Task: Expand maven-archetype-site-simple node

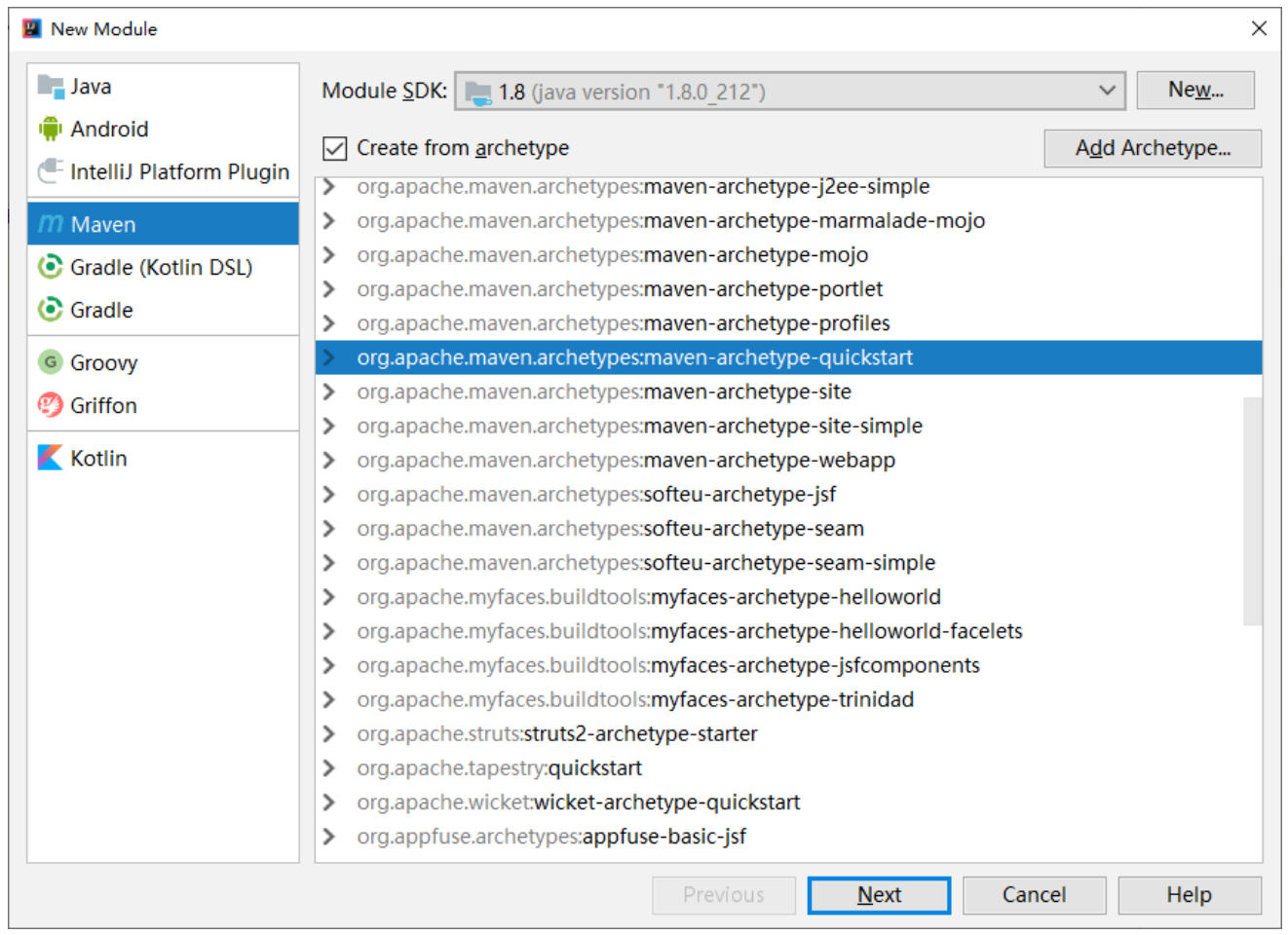Action: [x=329, y=426]
